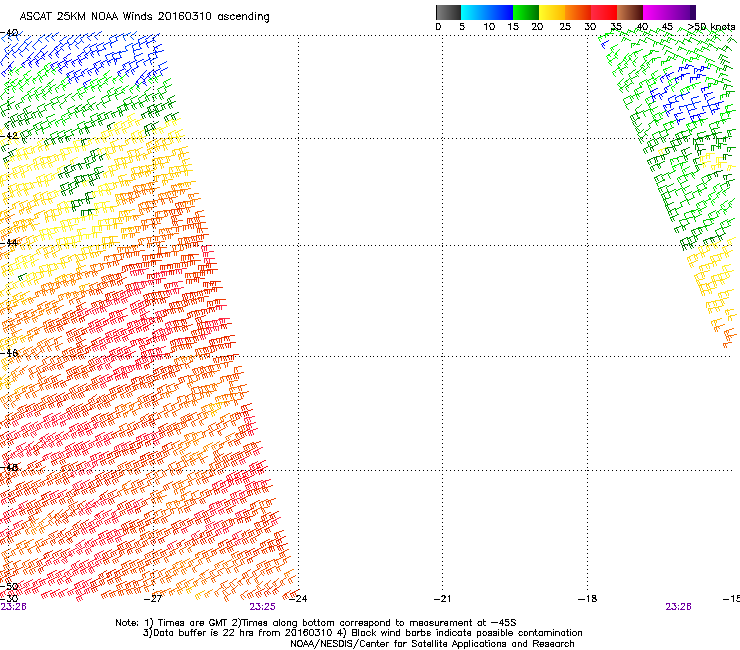The image size is (740, 650).
Task: Click the 23:26 time label at bottom right
Action: coord(678,607)
